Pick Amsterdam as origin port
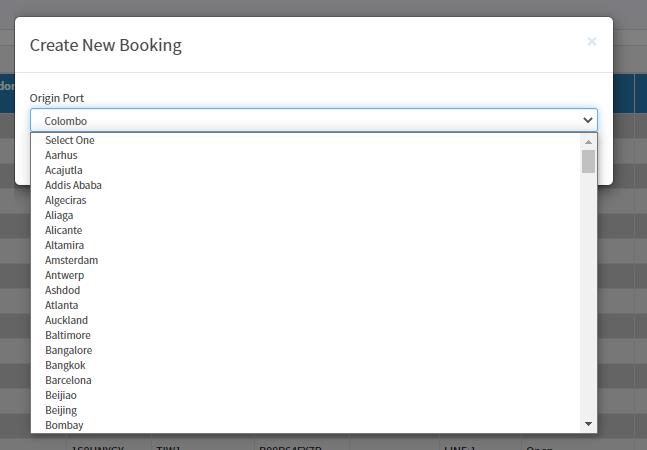This screenshot has height=450, width=647. 306,260
